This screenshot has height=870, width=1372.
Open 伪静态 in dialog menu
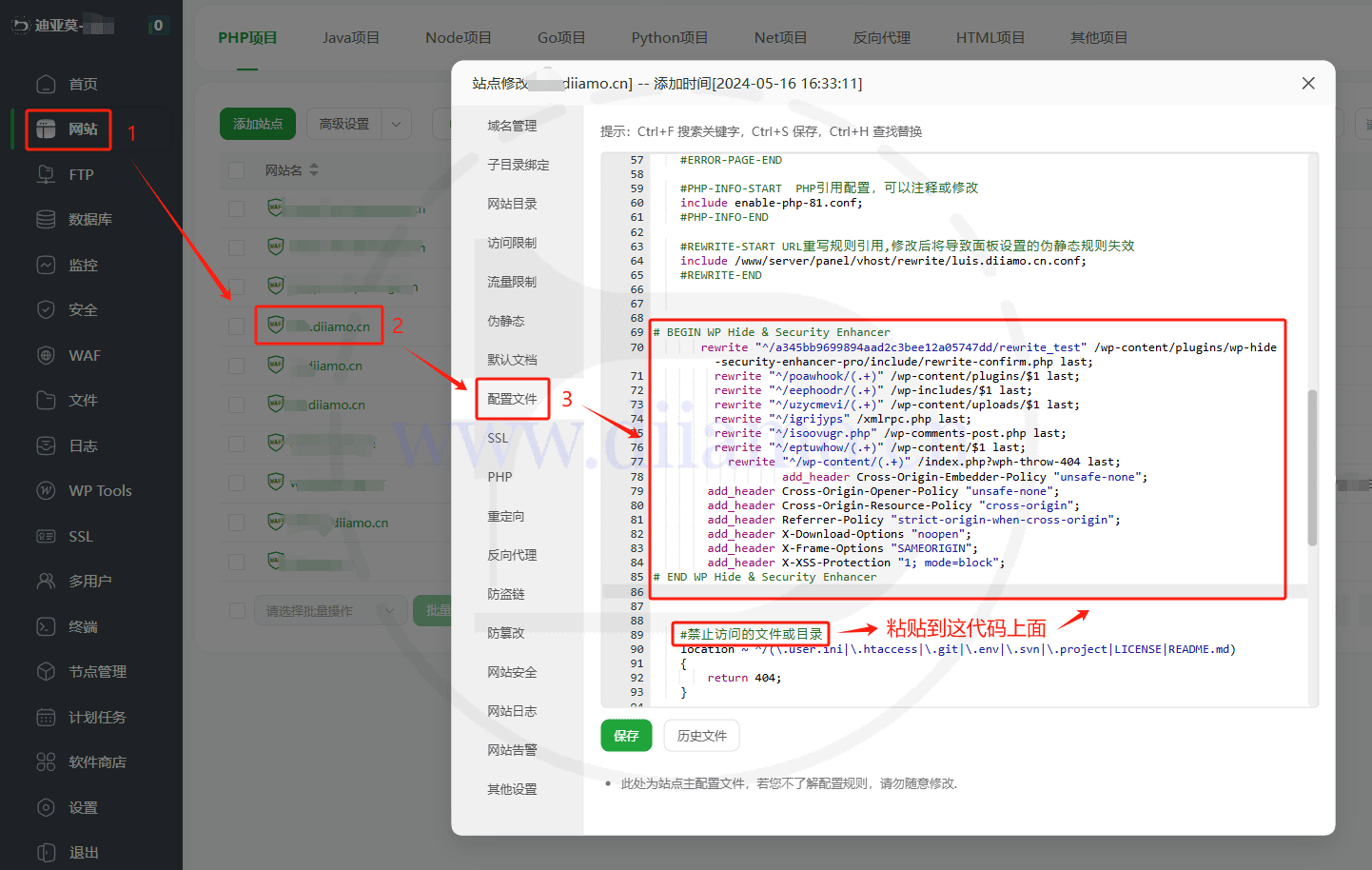point(506,321)
